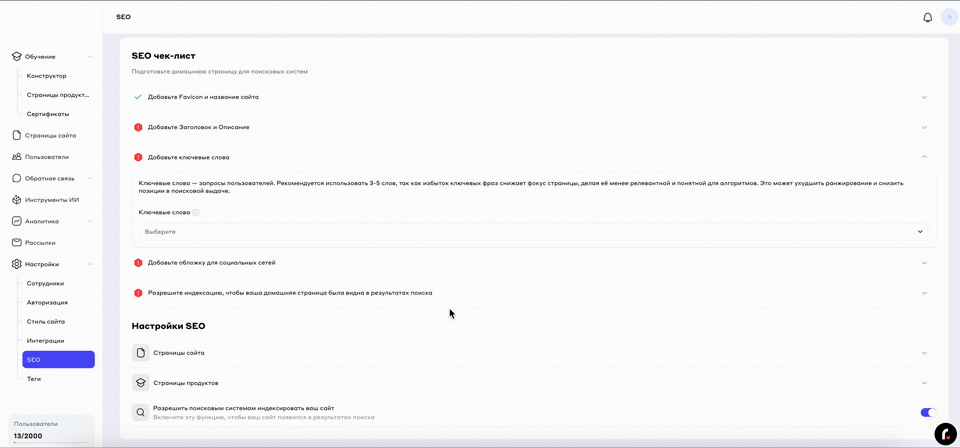Open the notifications bell icon
The image size is (960, 448).
point(927,17)
